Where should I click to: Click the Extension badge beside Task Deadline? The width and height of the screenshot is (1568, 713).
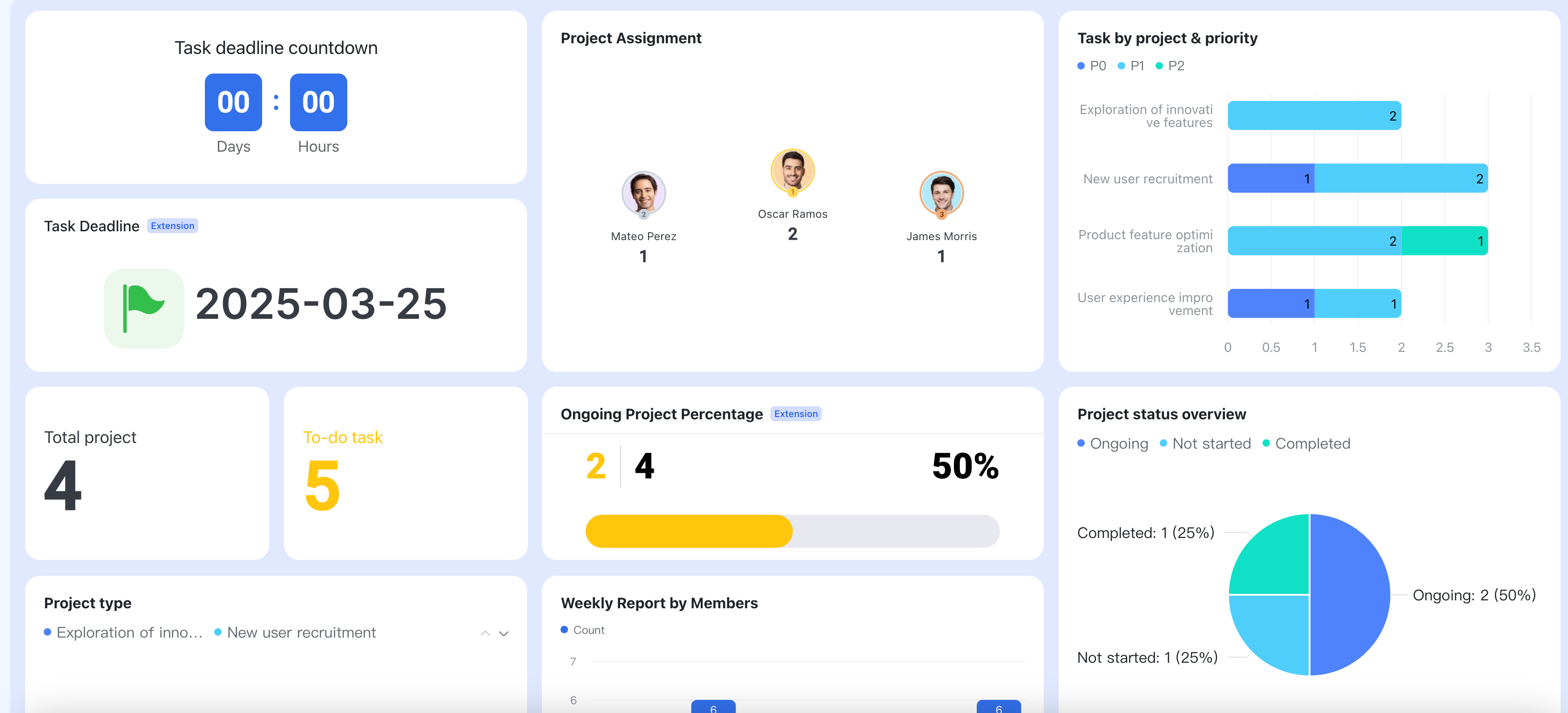coord(172,226)
